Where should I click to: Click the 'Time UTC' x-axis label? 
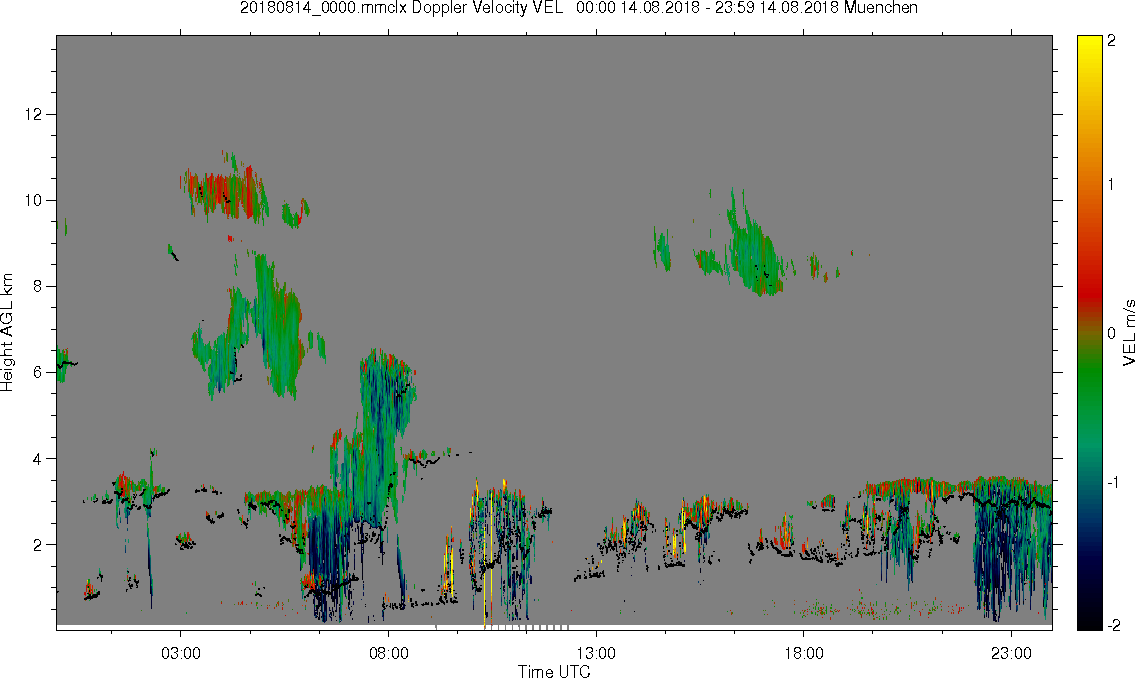point(554,671)
